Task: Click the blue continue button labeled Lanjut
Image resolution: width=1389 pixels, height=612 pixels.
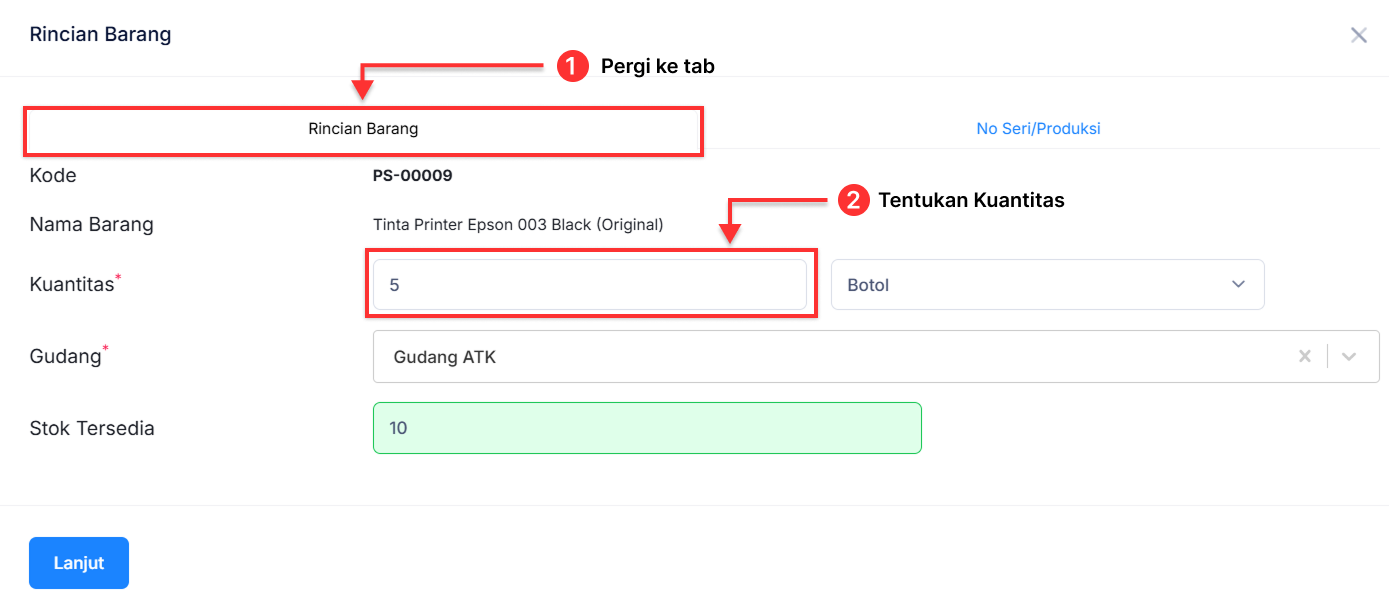Action: pos(78,562)
